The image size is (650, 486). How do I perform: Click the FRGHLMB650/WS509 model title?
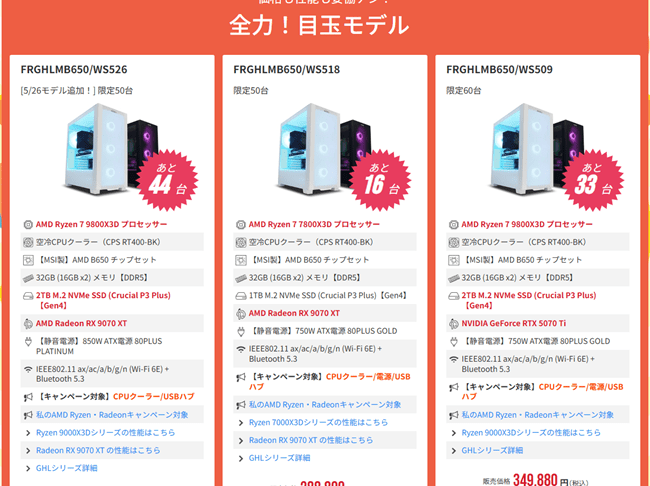pos(499,69)
